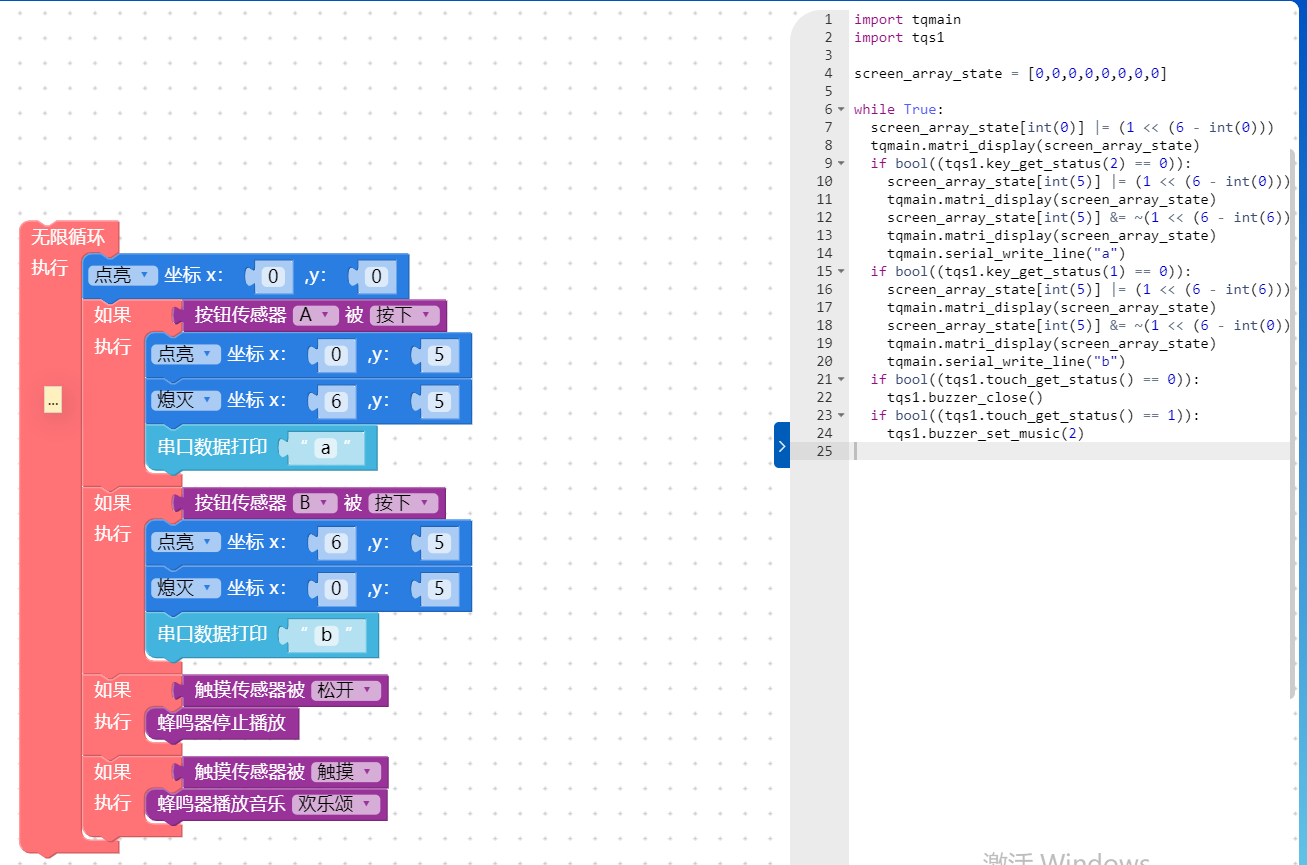1307x865 pixels.
Task: Collapse the code panel with blue arrow tab
Action: click(782, 445)
